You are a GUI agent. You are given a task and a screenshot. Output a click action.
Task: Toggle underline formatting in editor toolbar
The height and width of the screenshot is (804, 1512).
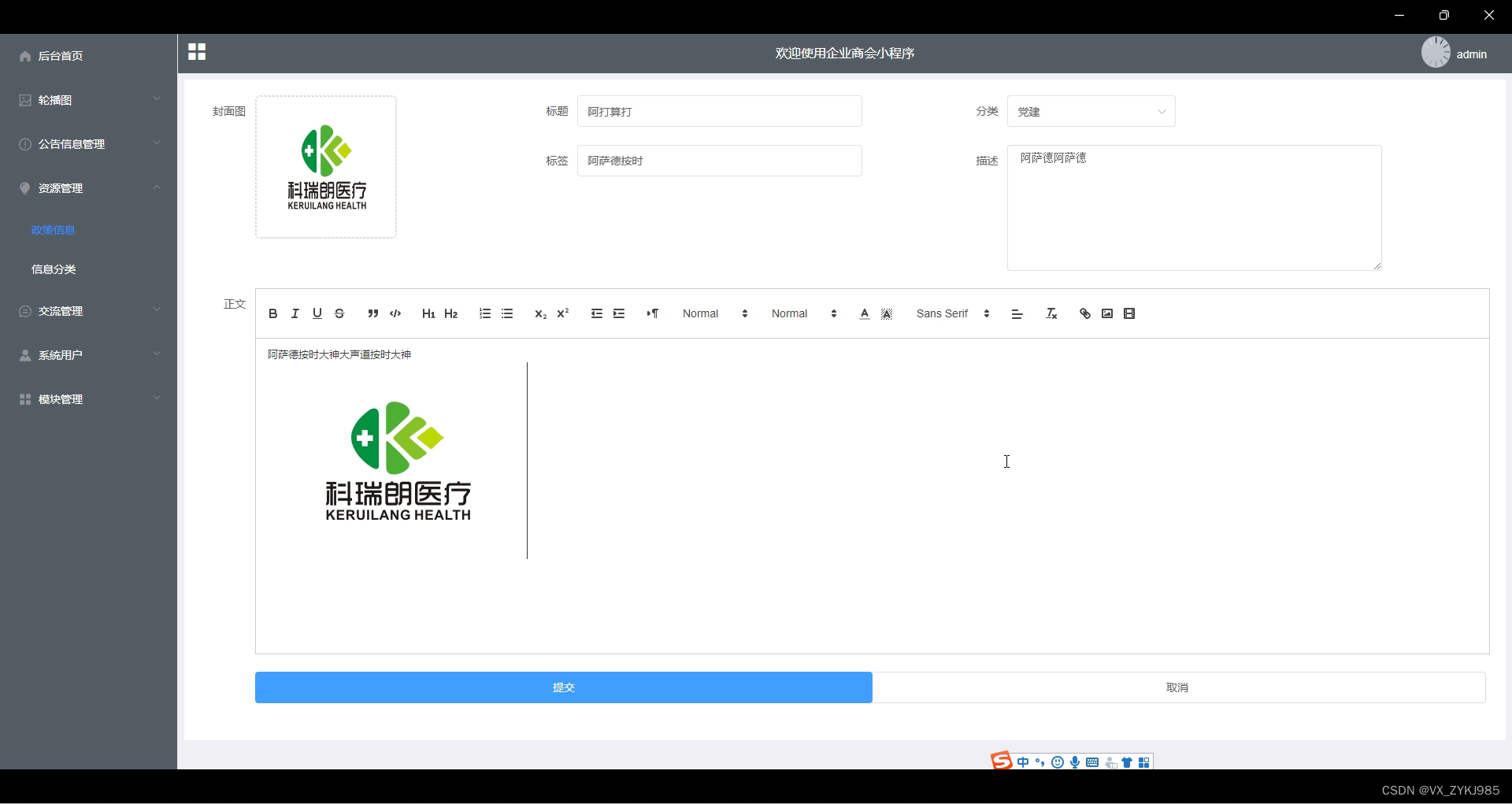[317, 313]
